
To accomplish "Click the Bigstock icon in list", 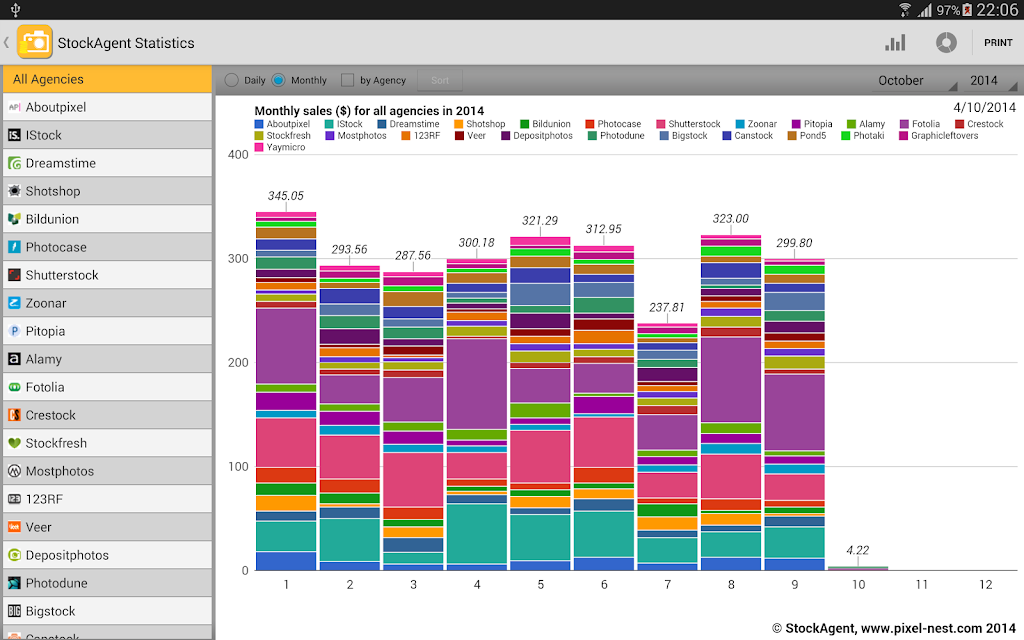I will pyautogui.click(x=14, y=611).
